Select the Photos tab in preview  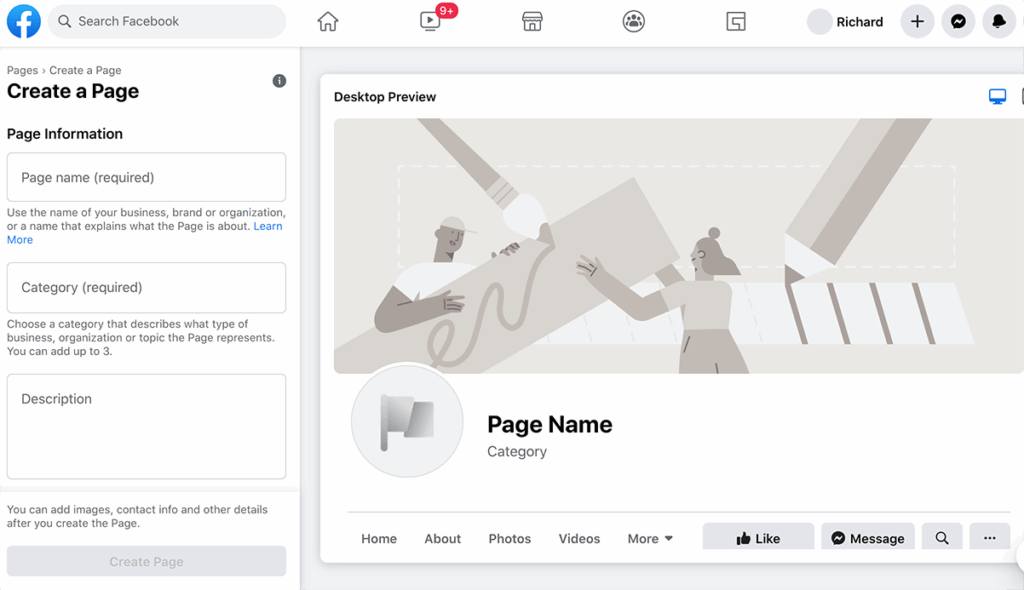[510, 538]
